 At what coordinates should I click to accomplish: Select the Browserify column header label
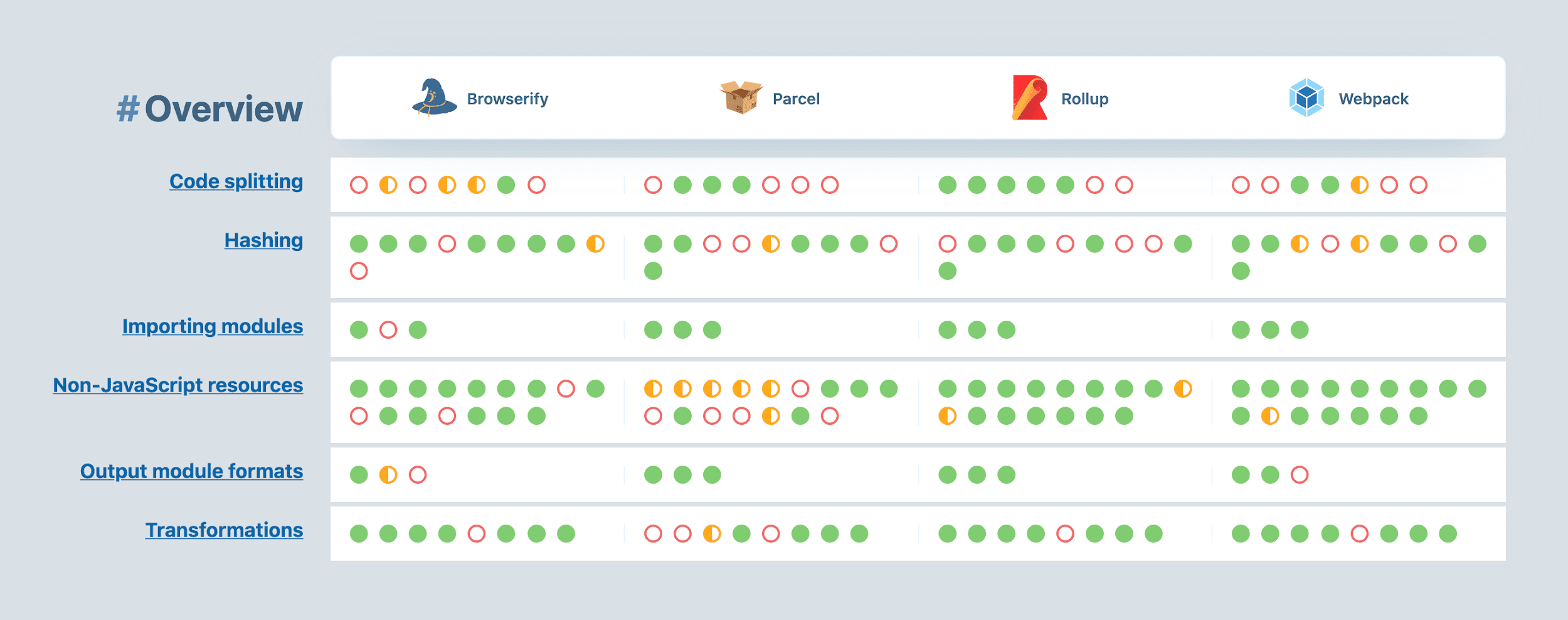507,99
